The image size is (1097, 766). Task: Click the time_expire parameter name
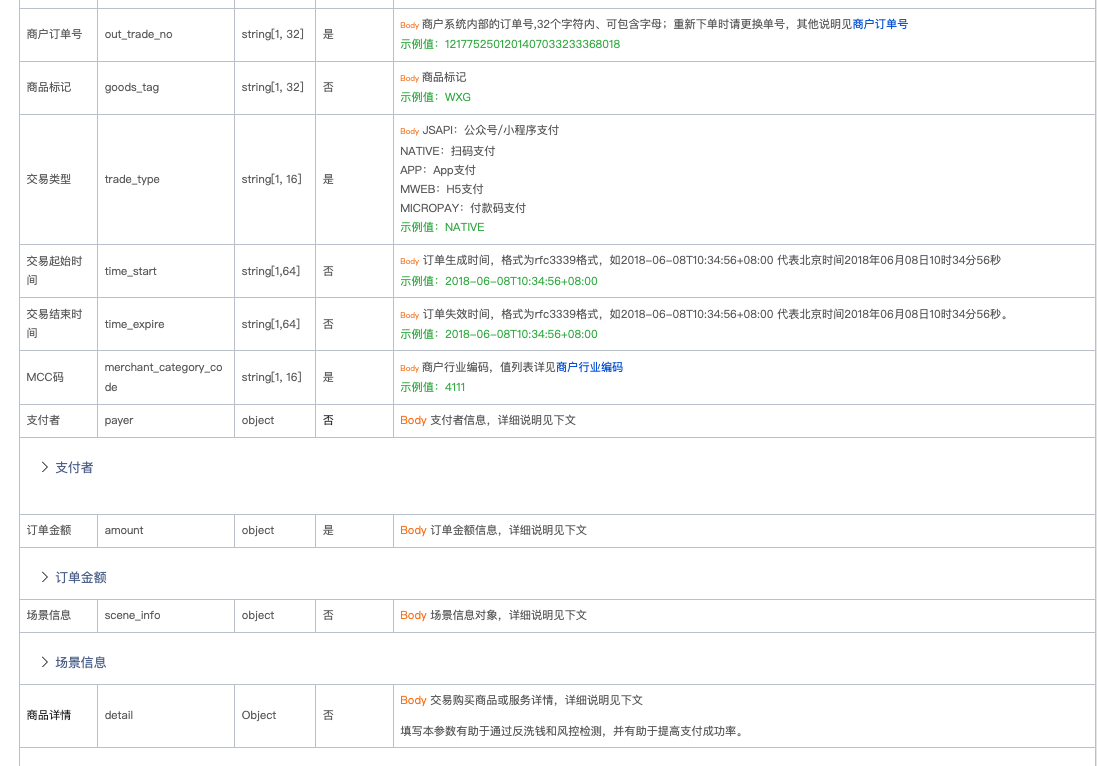(134, 325)
